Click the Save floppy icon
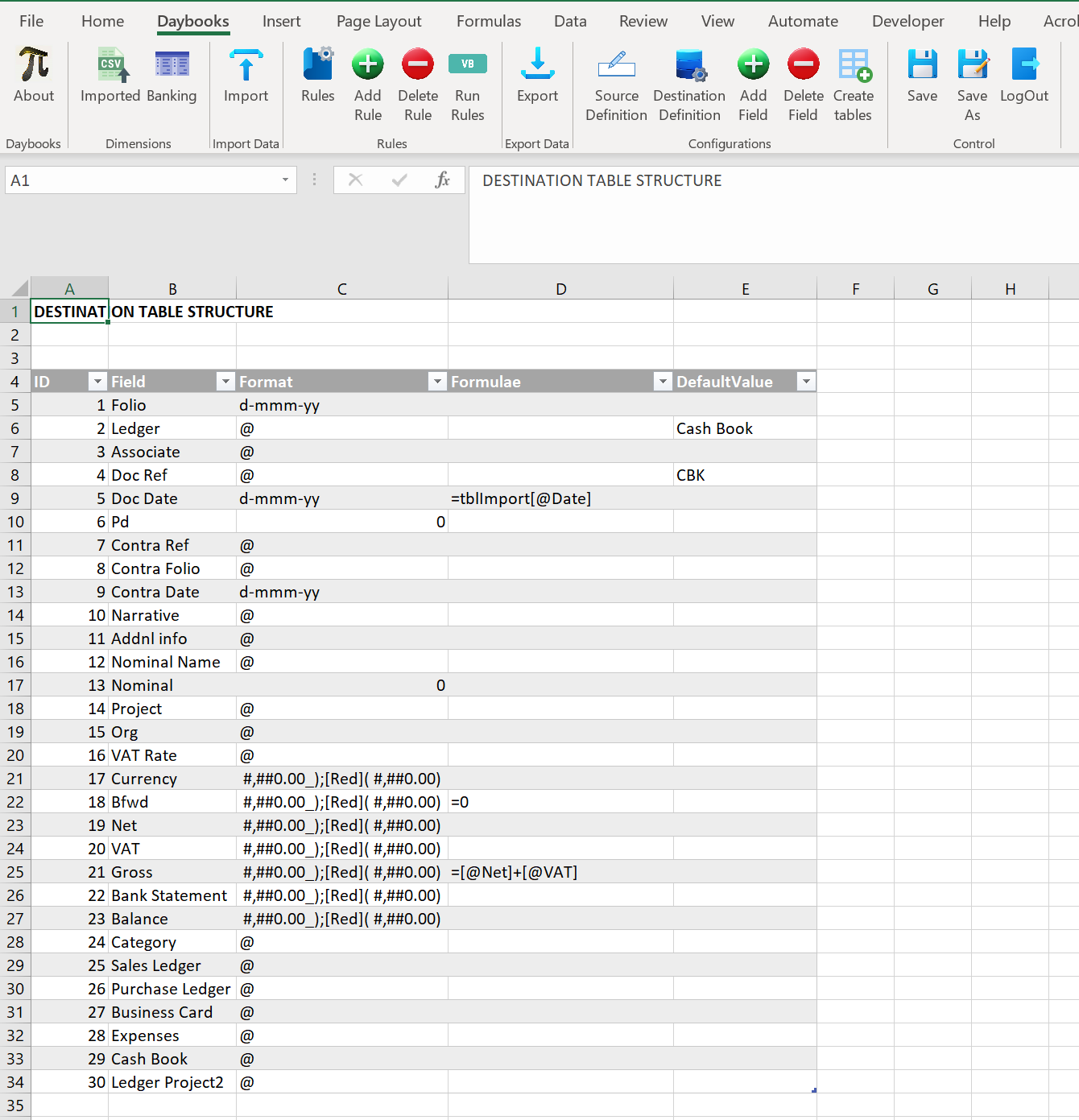The width and height of the screenshot is (1079, 1120). (923, 64)
